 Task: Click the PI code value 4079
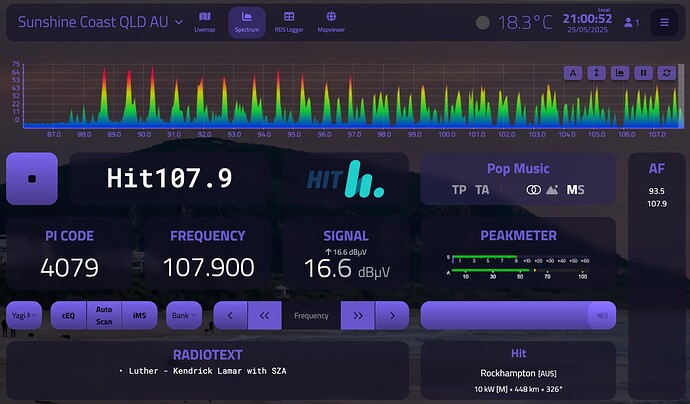click(70, 268)
